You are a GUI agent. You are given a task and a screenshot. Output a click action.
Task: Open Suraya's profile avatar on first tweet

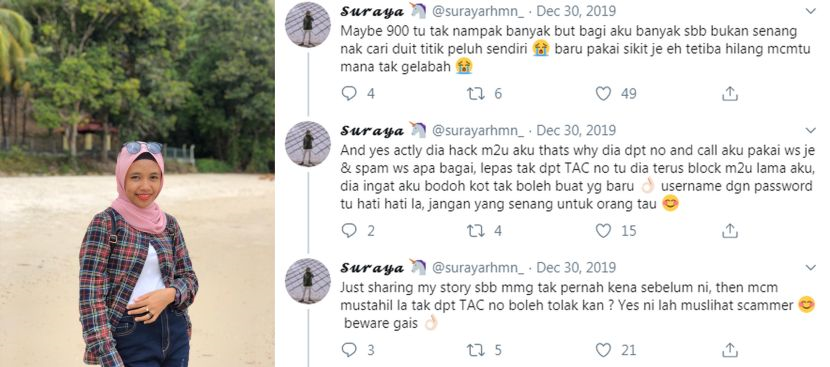click(308, 24)
